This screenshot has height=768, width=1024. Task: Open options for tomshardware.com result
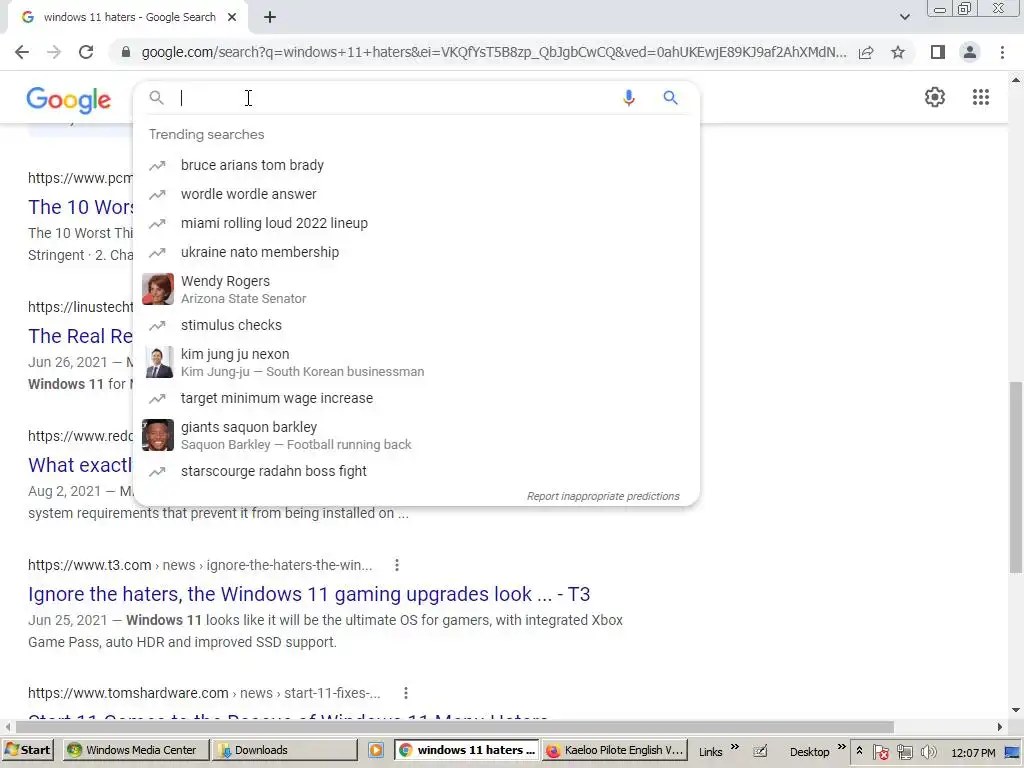point(406,693)
